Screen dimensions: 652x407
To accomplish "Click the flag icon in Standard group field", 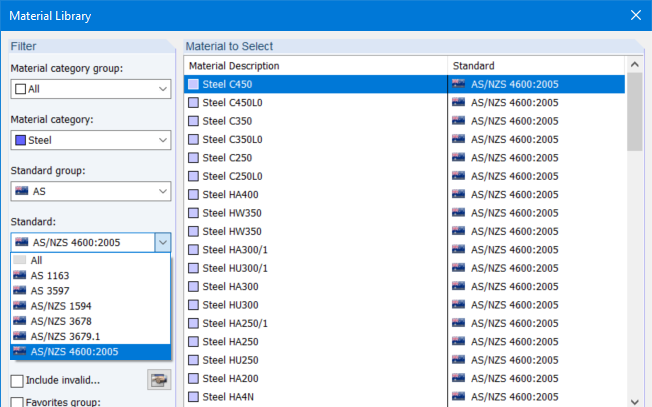I will point(22,191).
